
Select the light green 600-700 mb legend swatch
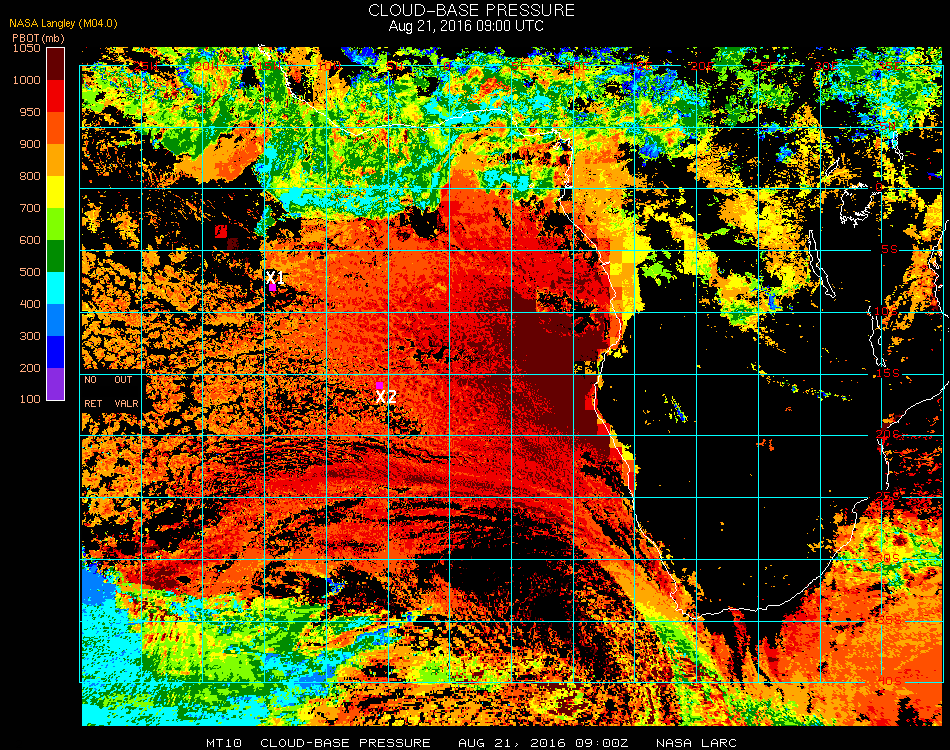coord(55,224)
